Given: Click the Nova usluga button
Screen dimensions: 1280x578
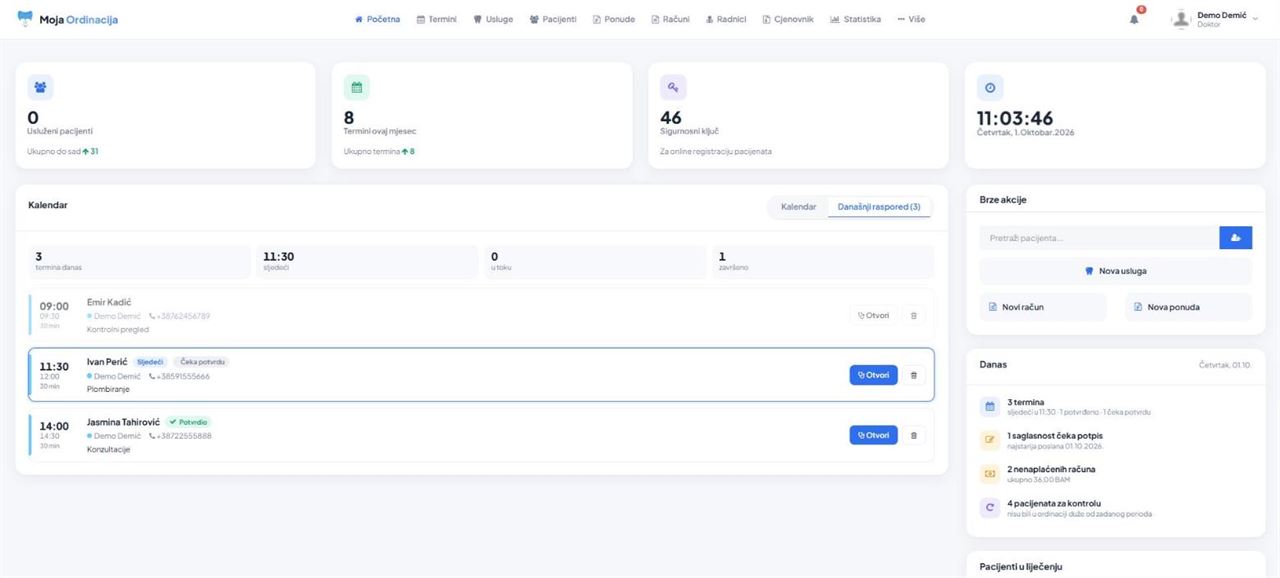Looking at the screenshot, I should (1115, 271).
